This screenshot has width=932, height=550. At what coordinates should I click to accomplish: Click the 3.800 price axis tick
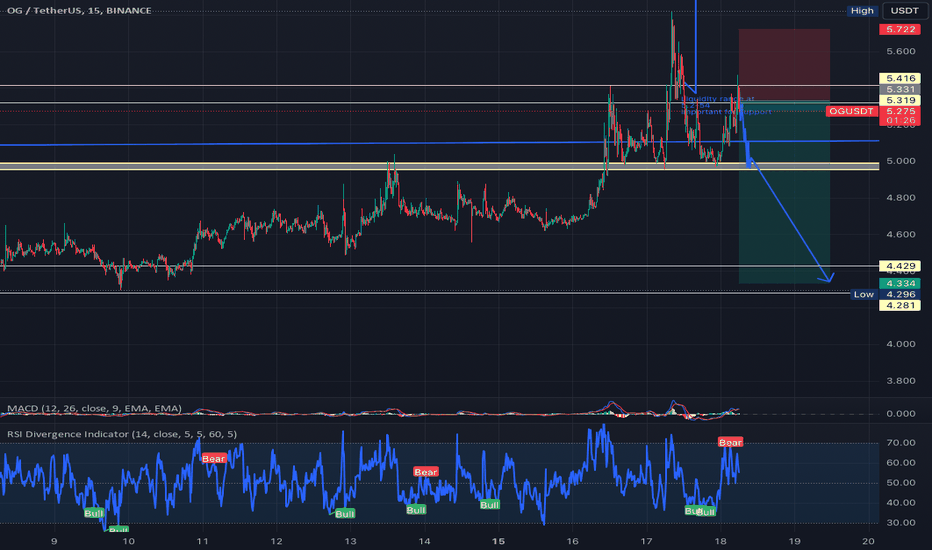[900, 381]
